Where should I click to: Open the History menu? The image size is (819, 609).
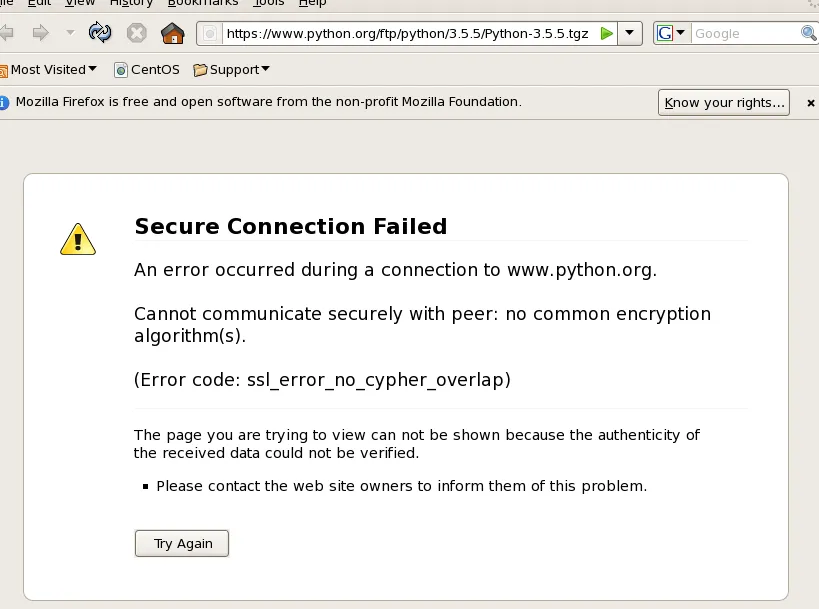(131, 3)
